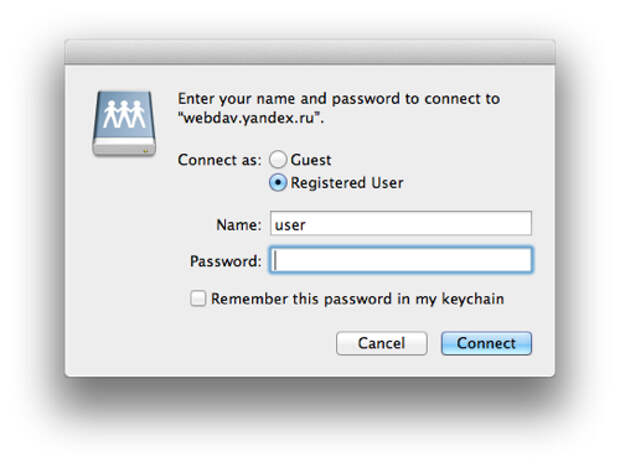Click the word "user" in Name field
Viewport: 620px width, 467px height.
click(290, 225)
